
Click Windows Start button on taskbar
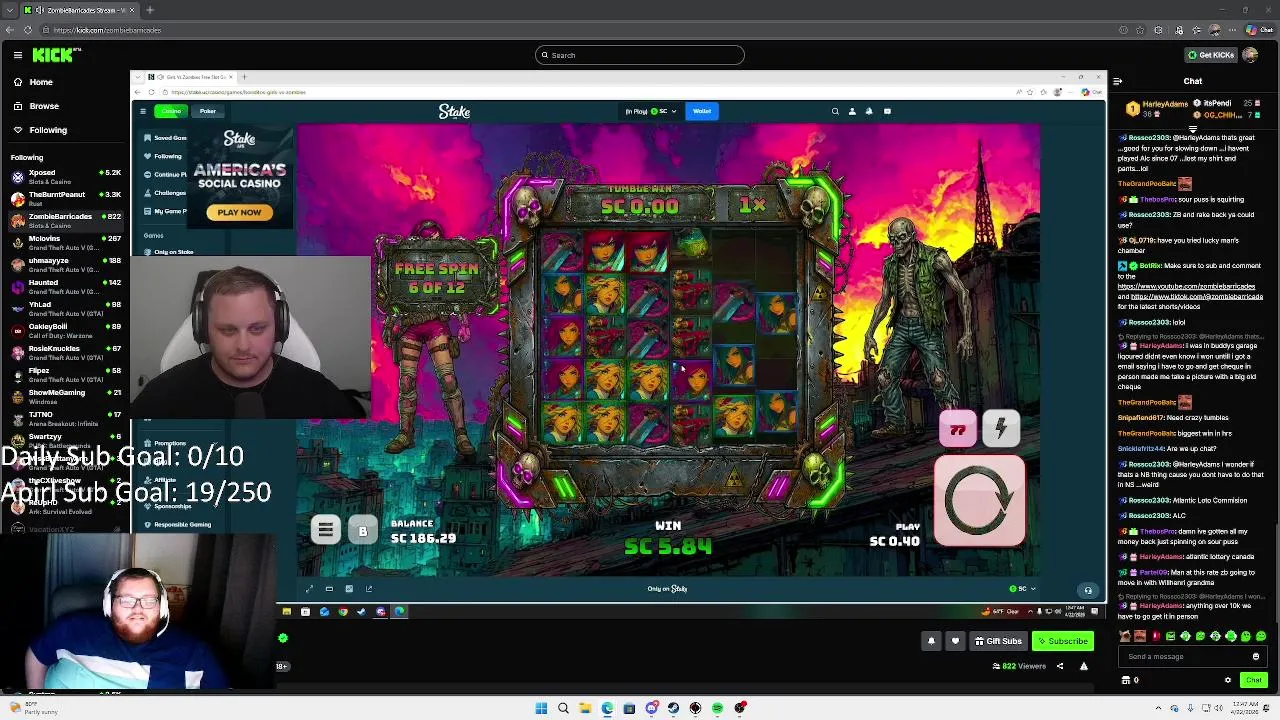coord(541,708)
